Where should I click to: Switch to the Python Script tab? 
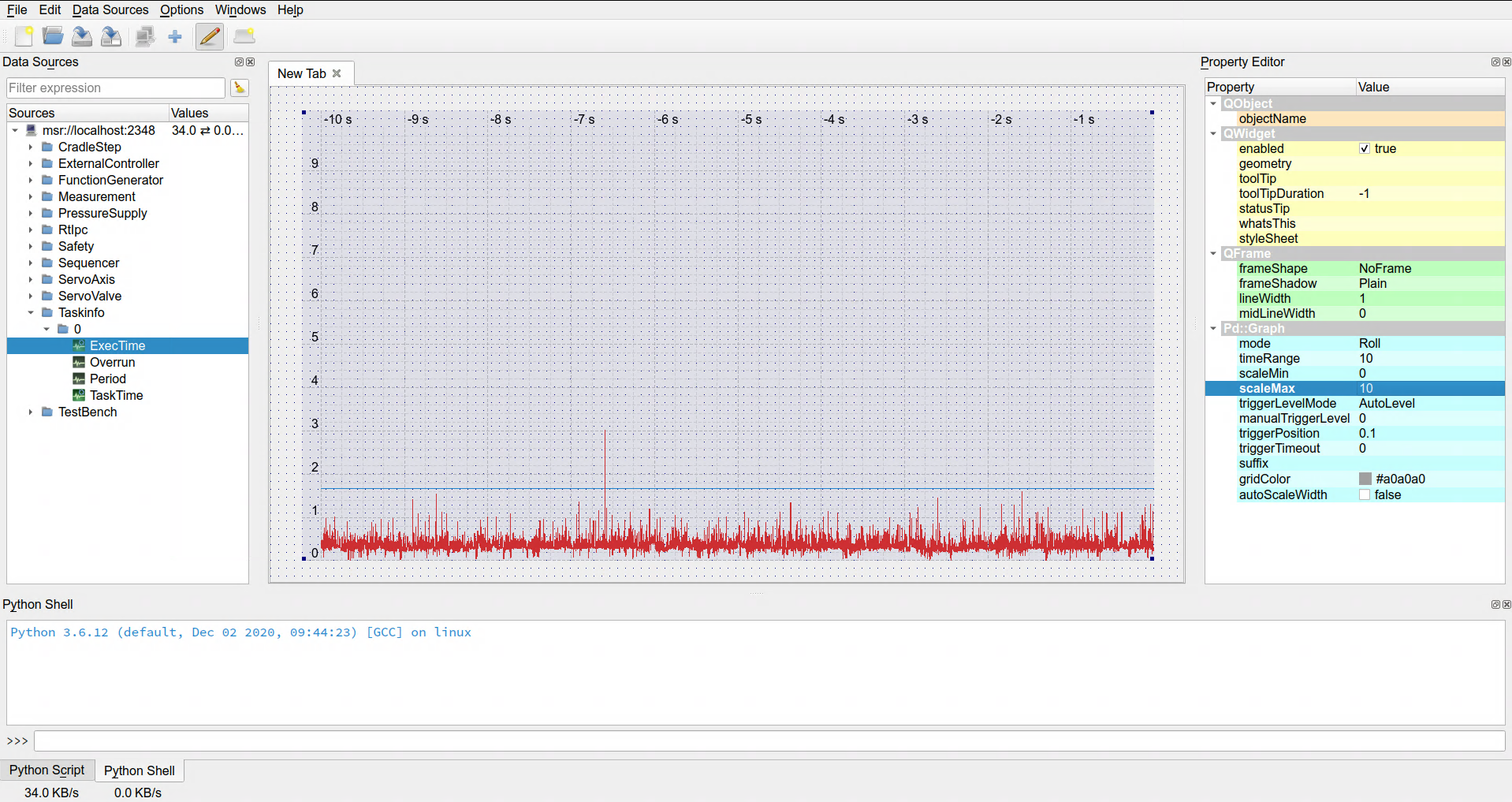(47, 770)
